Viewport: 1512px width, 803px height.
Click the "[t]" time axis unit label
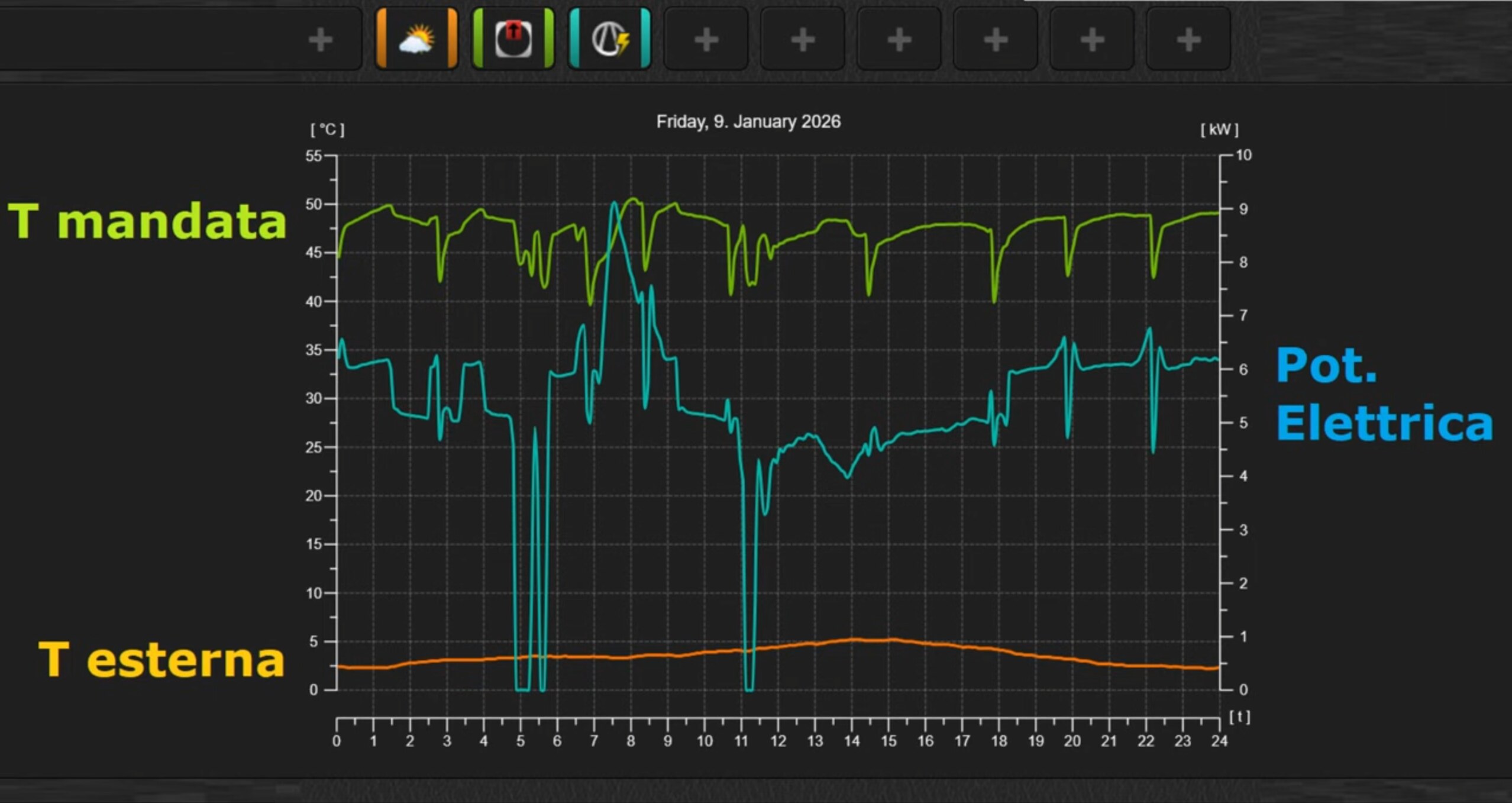(x=1239, y=717)
